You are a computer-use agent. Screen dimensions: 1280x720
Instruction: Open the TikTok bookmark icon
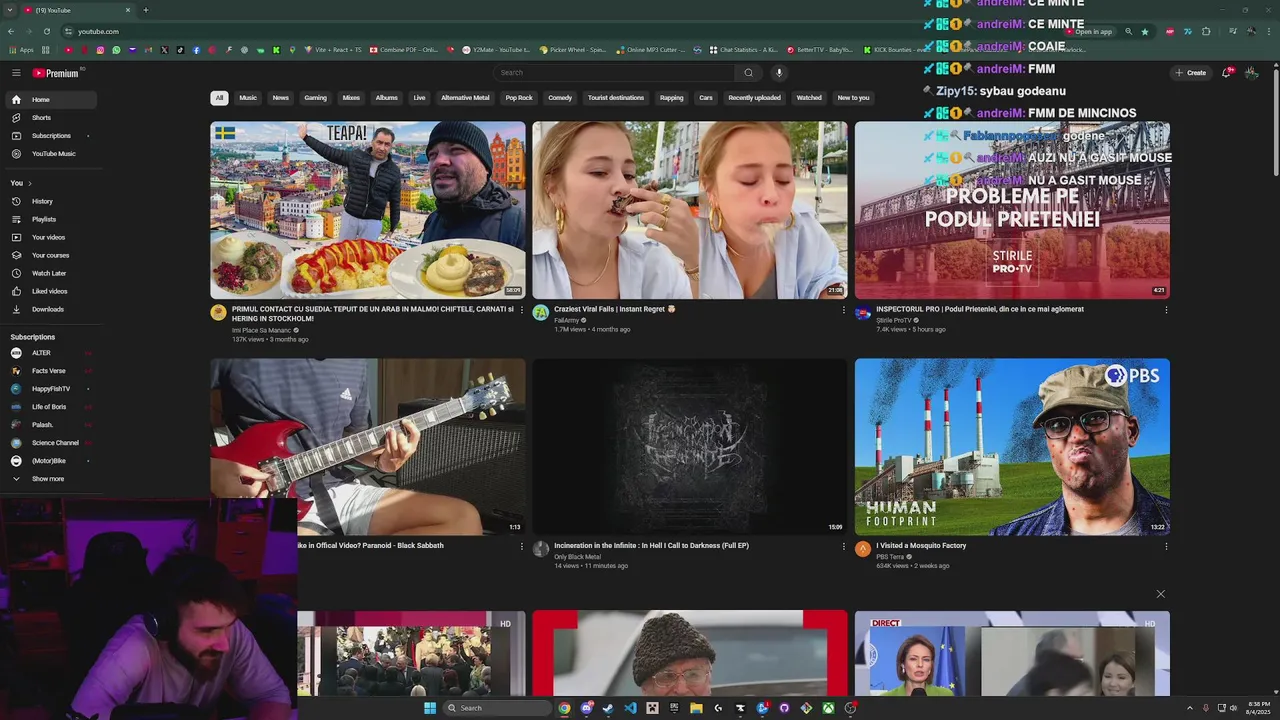pyautogui.click(x=180, y=50)
